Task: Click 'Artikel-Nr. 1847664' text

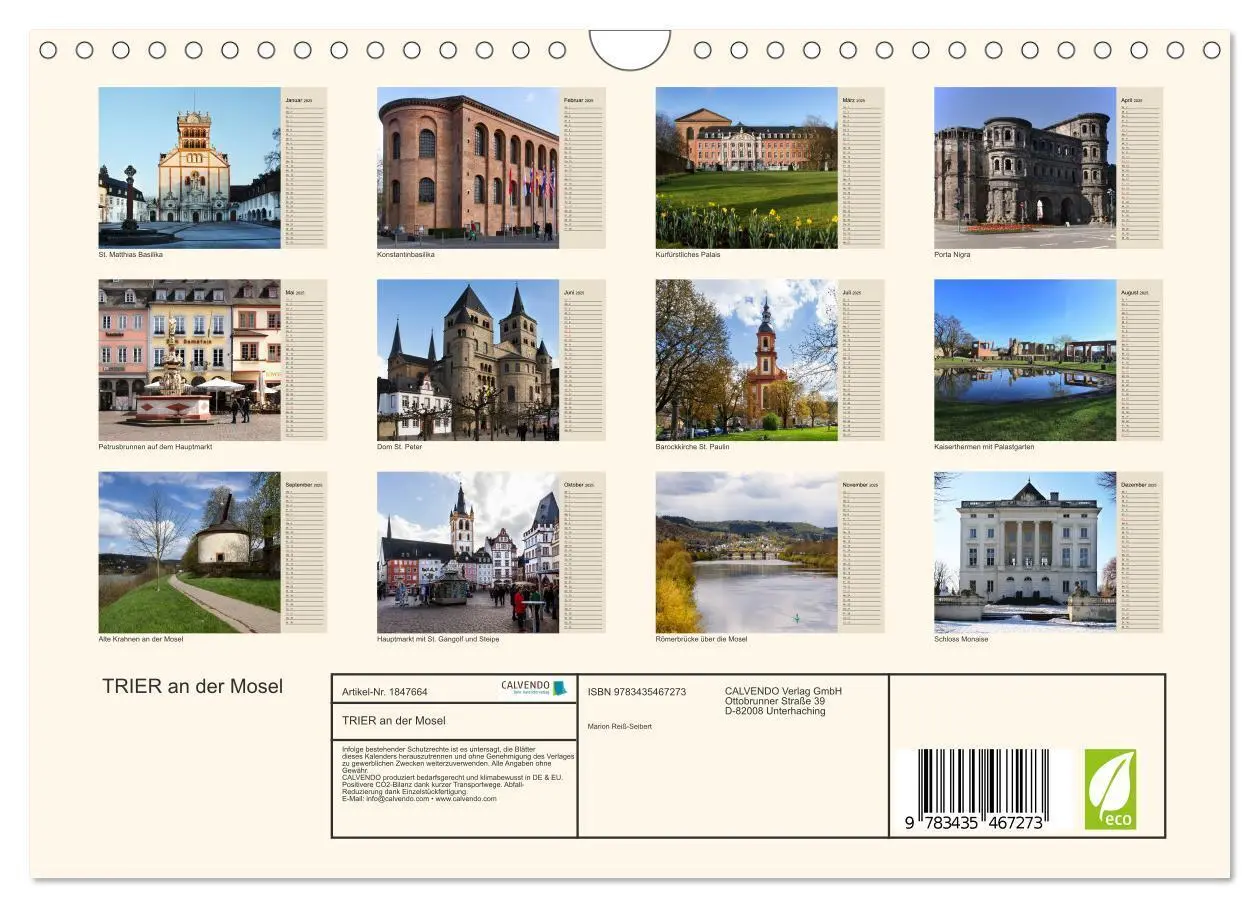Action: (x=385, y=692)
